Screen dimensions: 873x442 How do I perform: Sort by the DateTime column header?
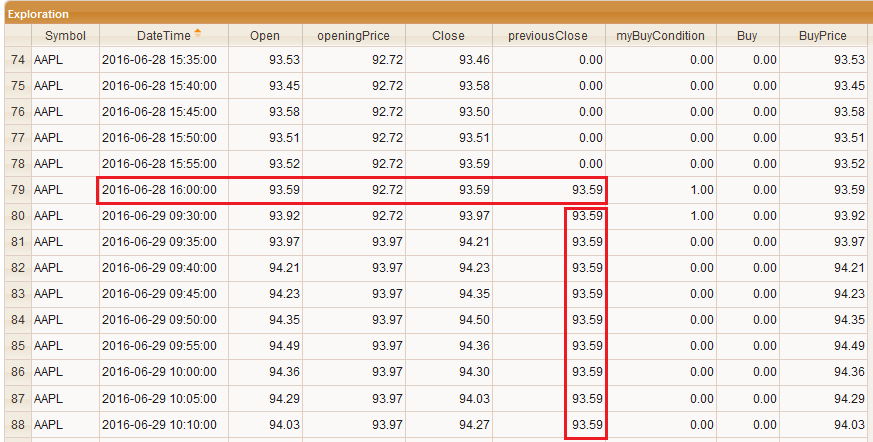point(164,36)
